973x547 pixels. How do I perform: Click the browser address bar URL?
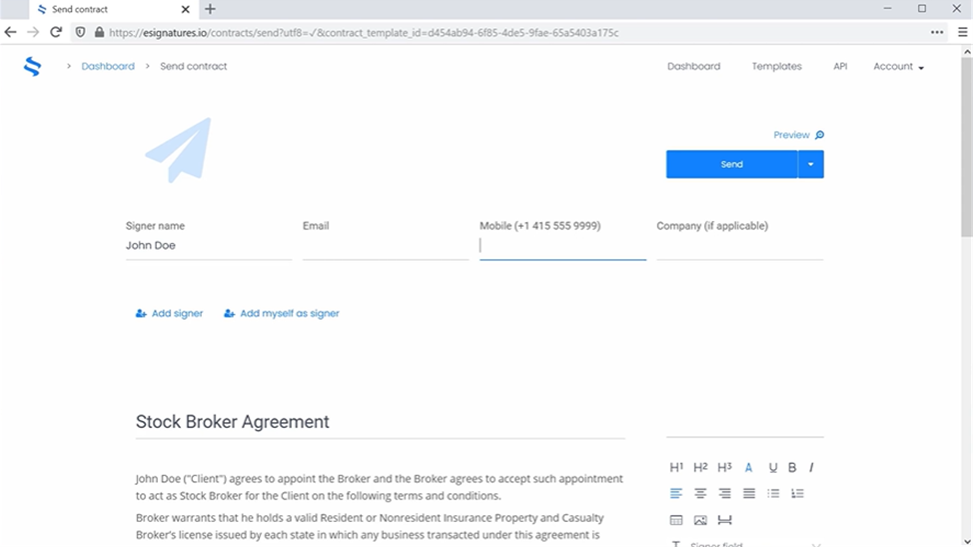(364, 33)
